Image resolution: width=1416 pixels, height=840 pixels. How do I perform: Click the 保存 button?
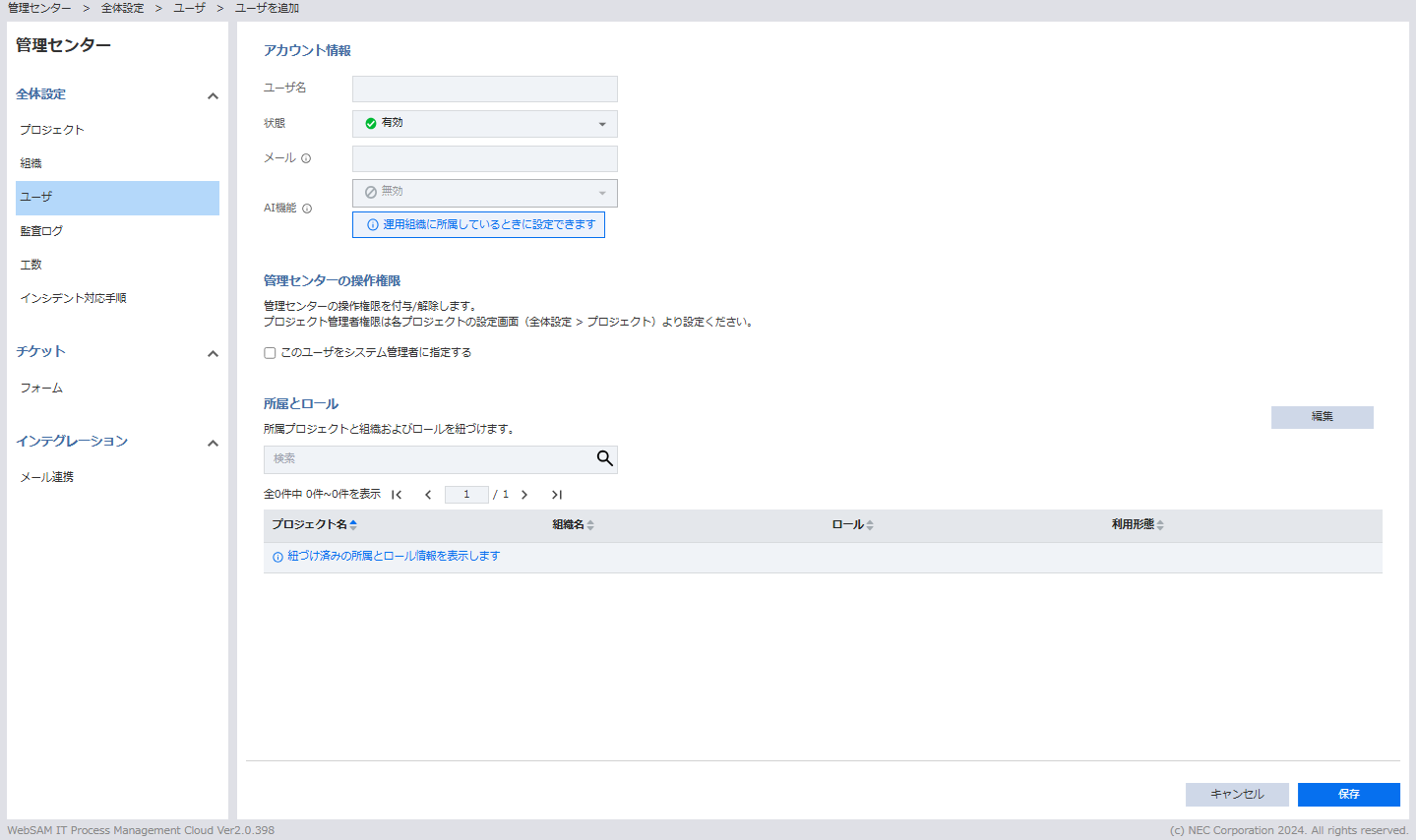1348,794
